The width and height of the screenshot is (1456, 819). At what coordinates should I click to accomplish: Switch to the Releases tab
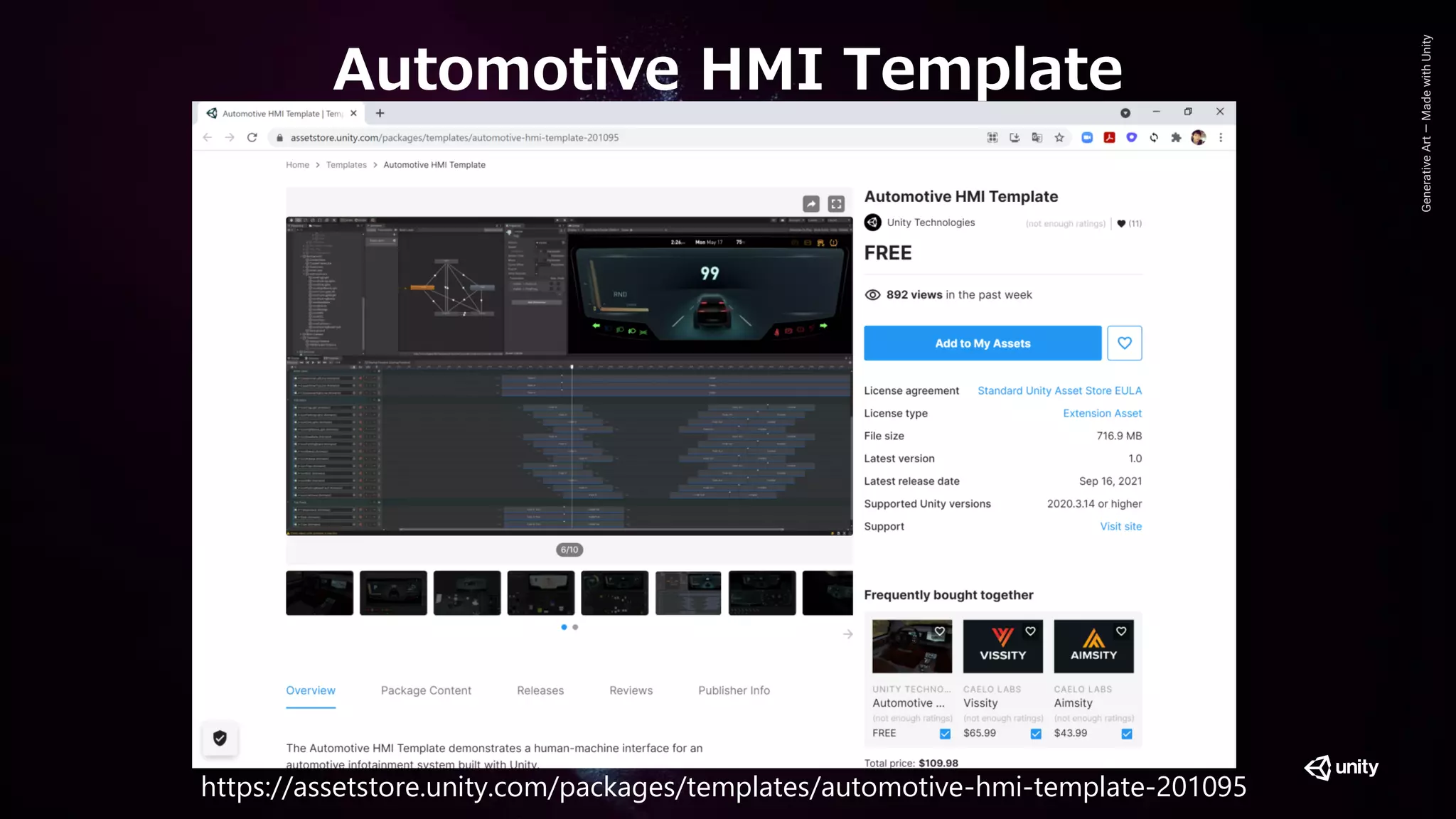coord(540,690)
